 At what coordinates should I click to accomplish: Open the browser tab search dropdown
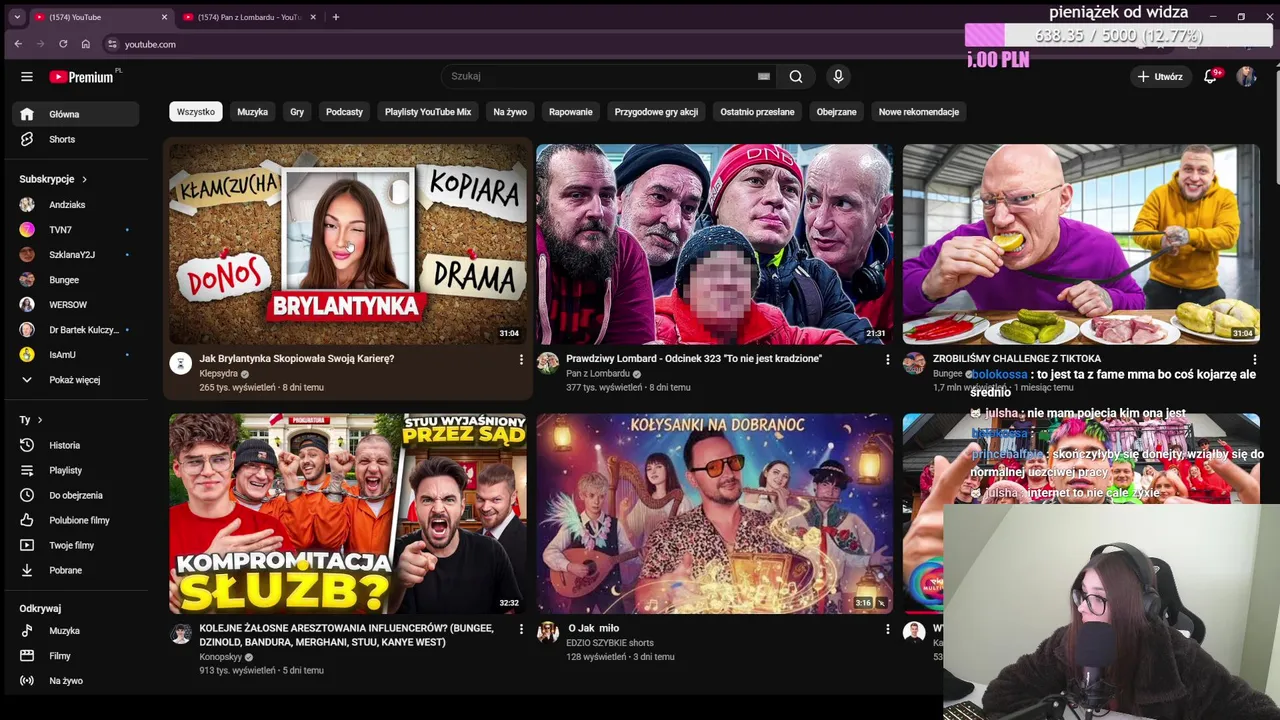[x=17, y=17]
